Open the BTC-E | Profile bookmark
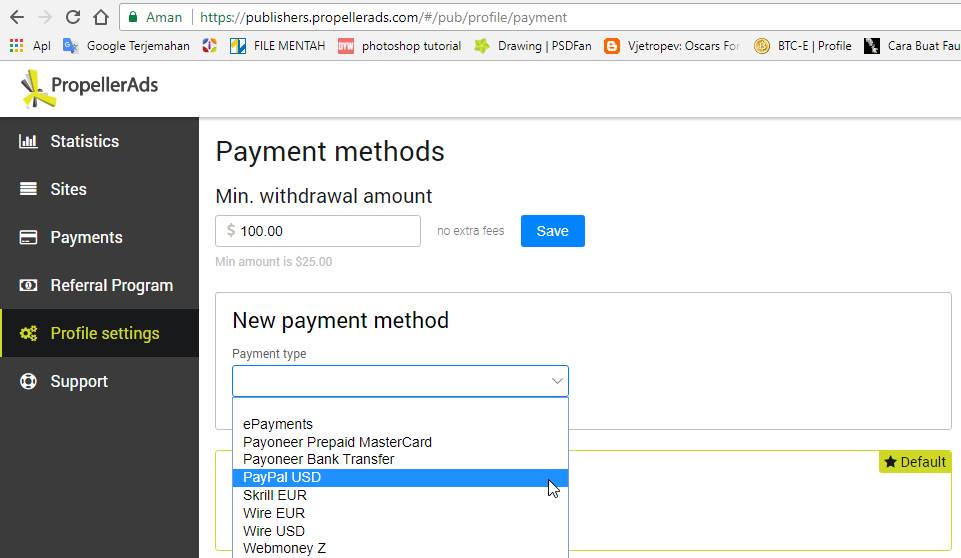This screenshot has width=961, height=558. (803, 45)
